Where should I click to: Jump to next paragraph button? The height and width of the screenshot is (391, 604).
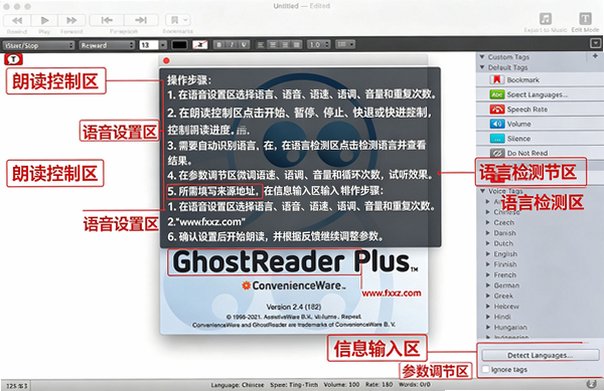(x=141, y=20)
